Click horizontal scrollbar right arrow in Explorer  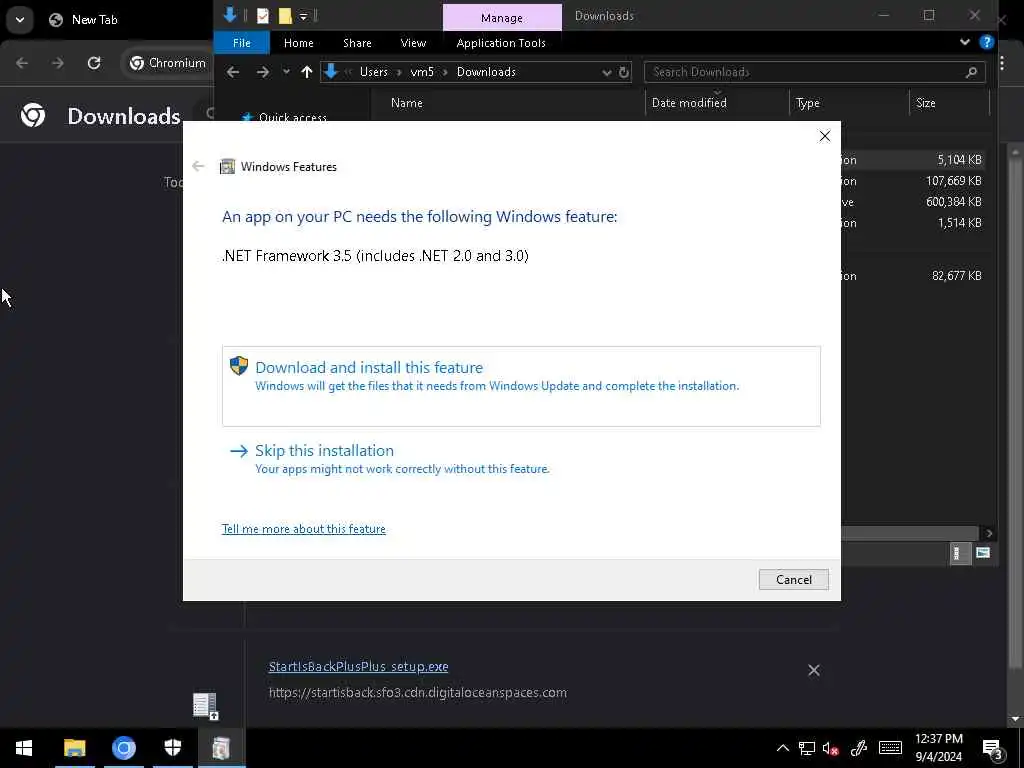tap(989, 534)
